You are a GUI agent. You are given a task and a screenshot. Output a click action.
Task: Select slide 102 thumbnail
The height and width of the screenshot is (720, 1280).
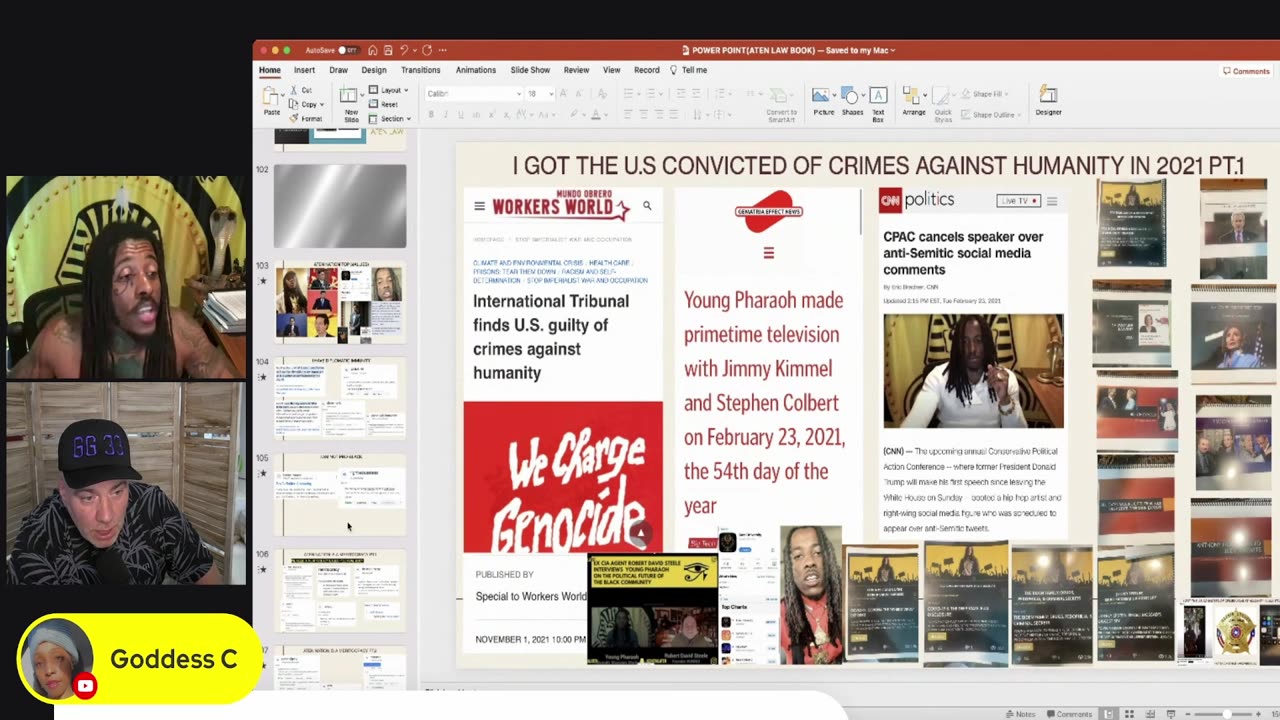(x=340, y=206)
